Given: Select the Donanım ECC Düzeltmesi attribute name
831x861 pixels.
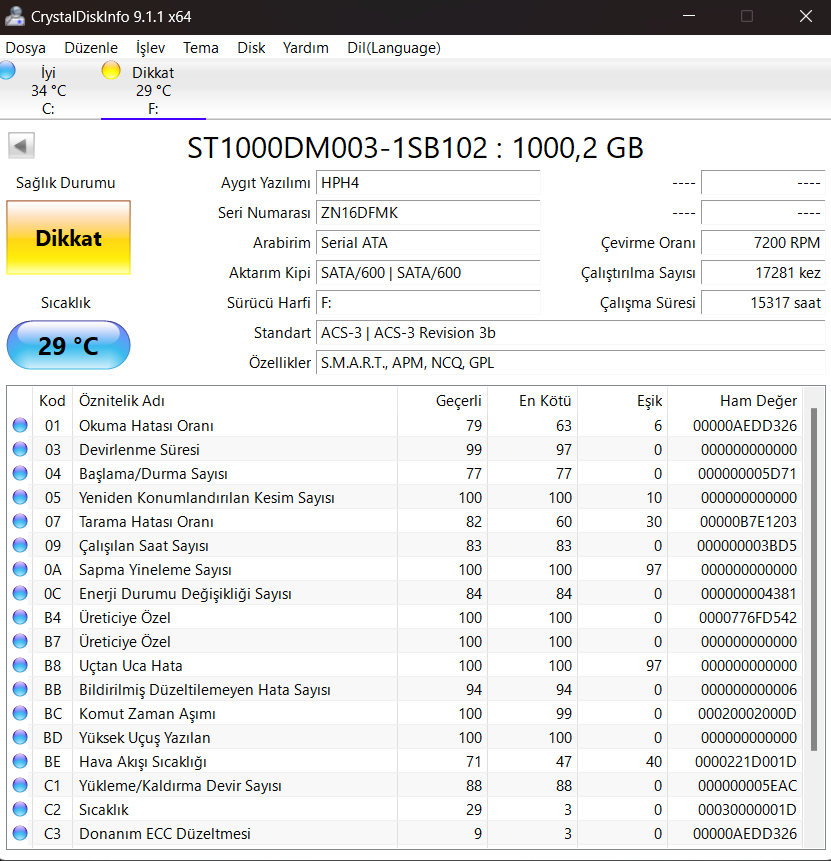Looking at the screenshot, I should [165, 834].
